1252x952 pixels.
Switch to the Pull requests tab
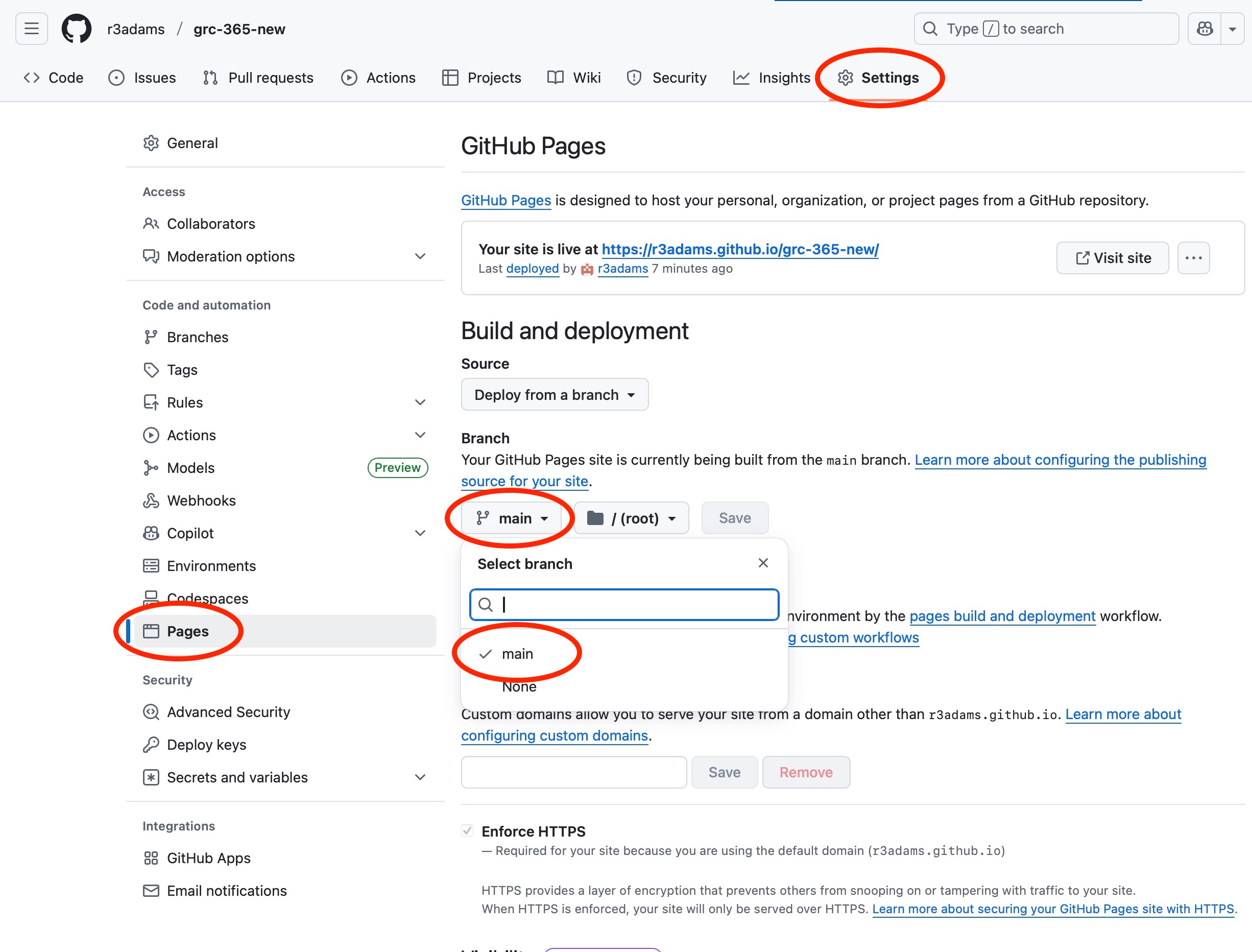click(x=258, y=78)
